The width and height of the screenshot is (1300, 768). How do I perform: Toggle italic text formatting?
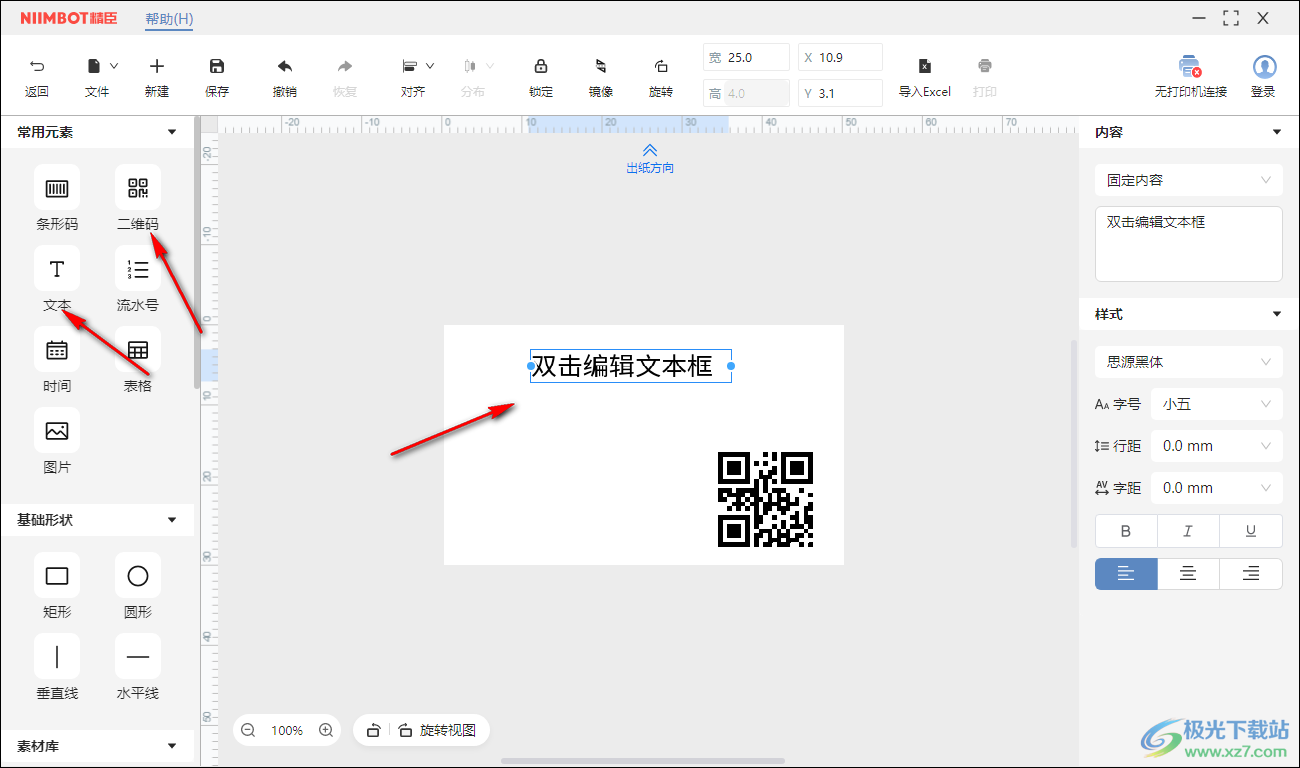tap(1188, 531)
